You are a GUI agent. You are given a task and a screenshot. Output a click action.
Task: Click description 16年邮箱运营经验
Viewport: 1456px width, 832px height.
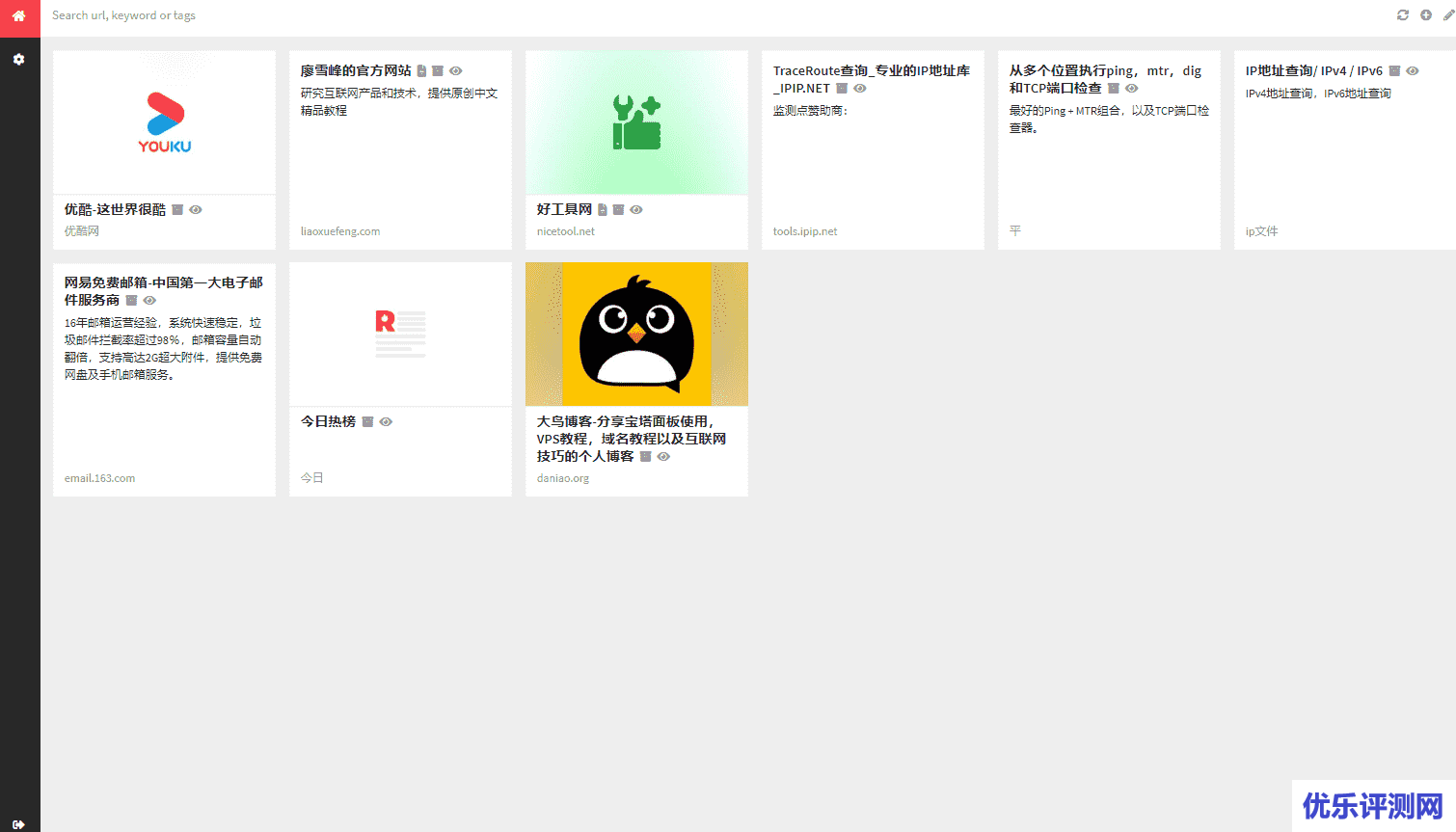[163, 349]
